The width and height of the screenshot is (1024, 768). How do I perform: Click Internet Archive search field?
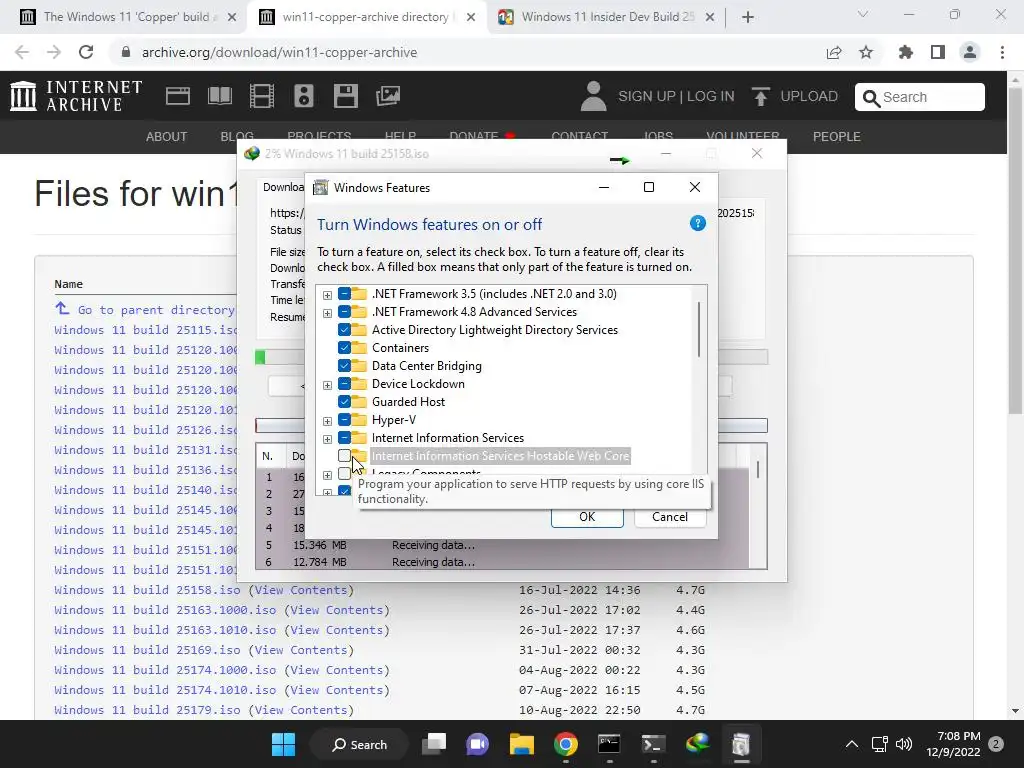coord(920,97)
